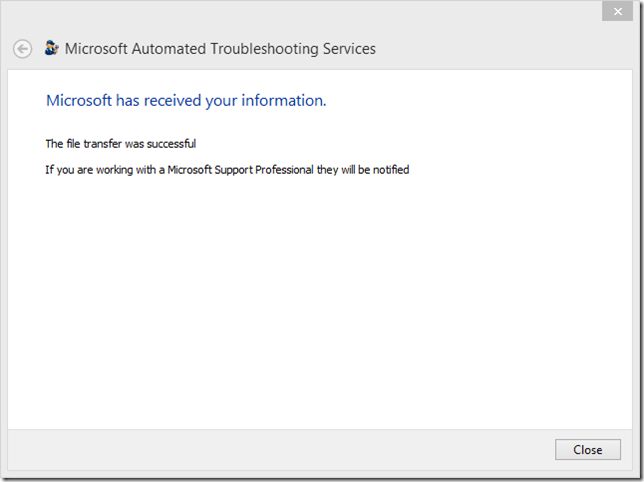
Task: Click the Microsoft Support Professional notification line
Action: pos(227,169)
